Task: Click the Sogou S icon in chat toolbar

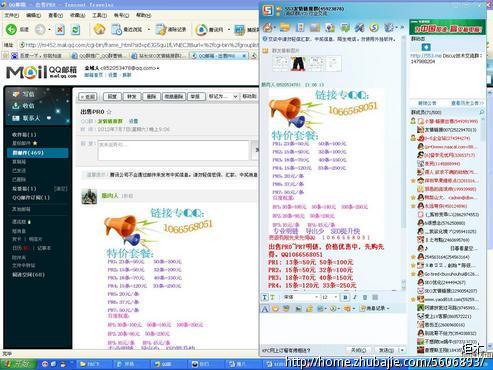Action: (x=374, y=27)
